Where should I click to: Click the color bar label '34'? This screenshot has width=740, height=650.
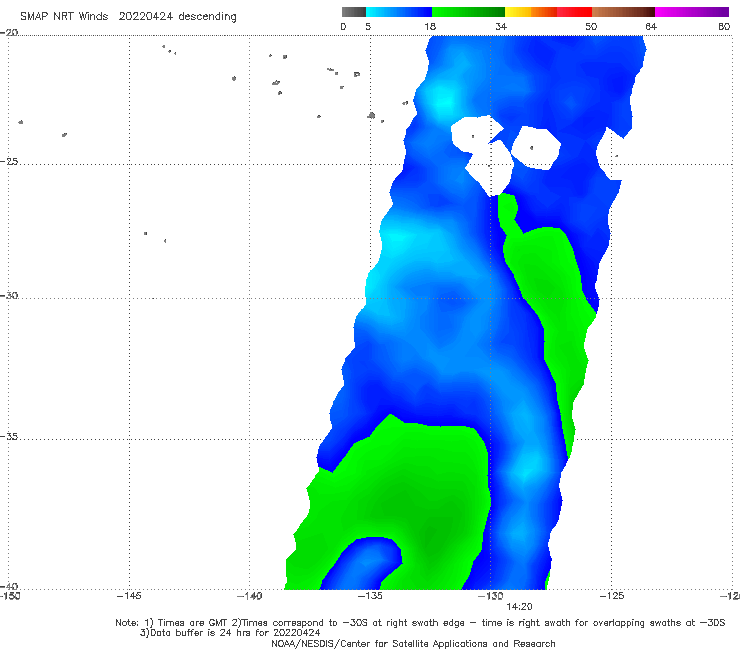point(501,26)
